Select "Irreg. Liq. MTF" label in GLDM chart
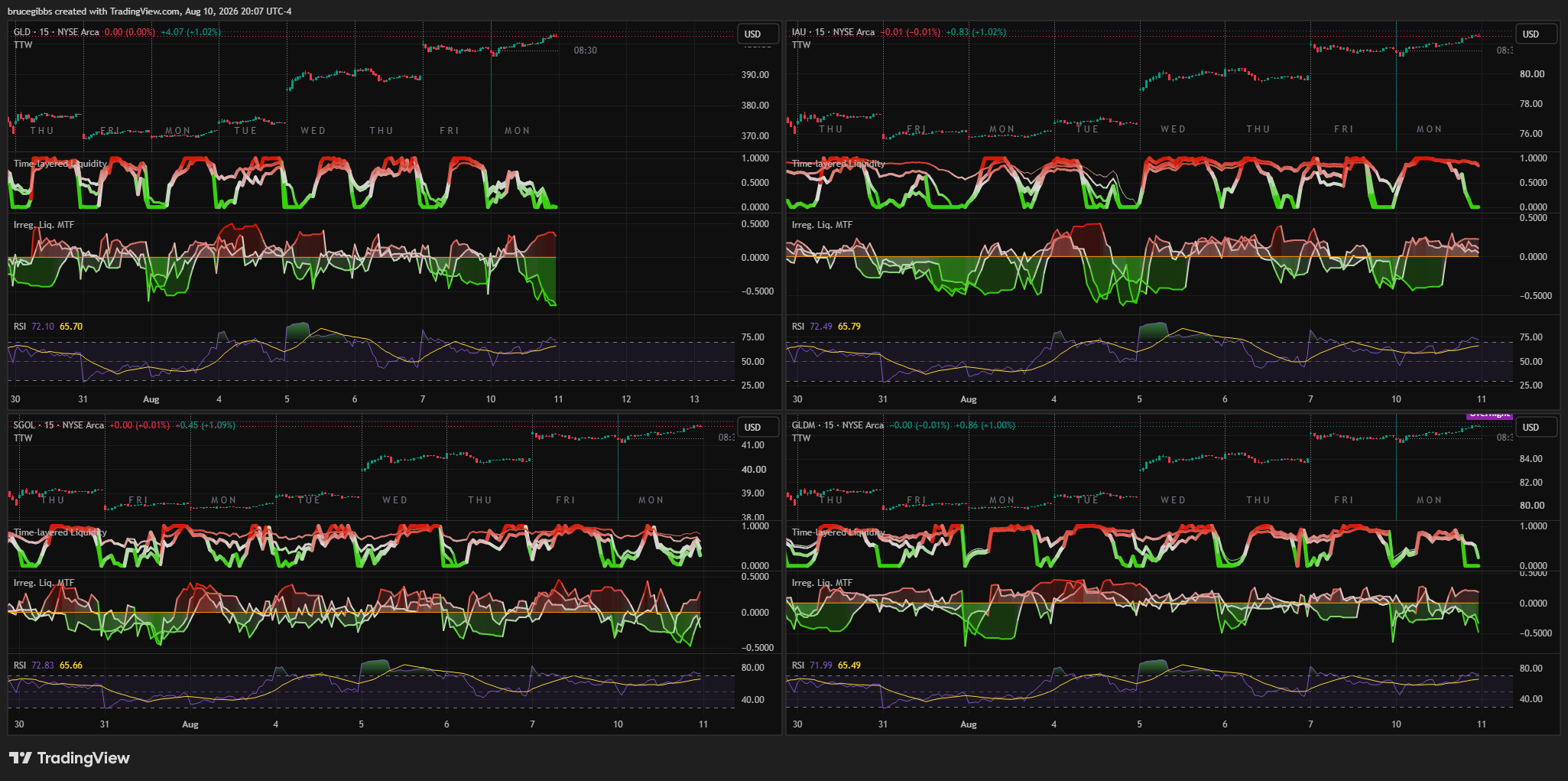Screen dimensions: 1568x781 [x=822, y=583]
